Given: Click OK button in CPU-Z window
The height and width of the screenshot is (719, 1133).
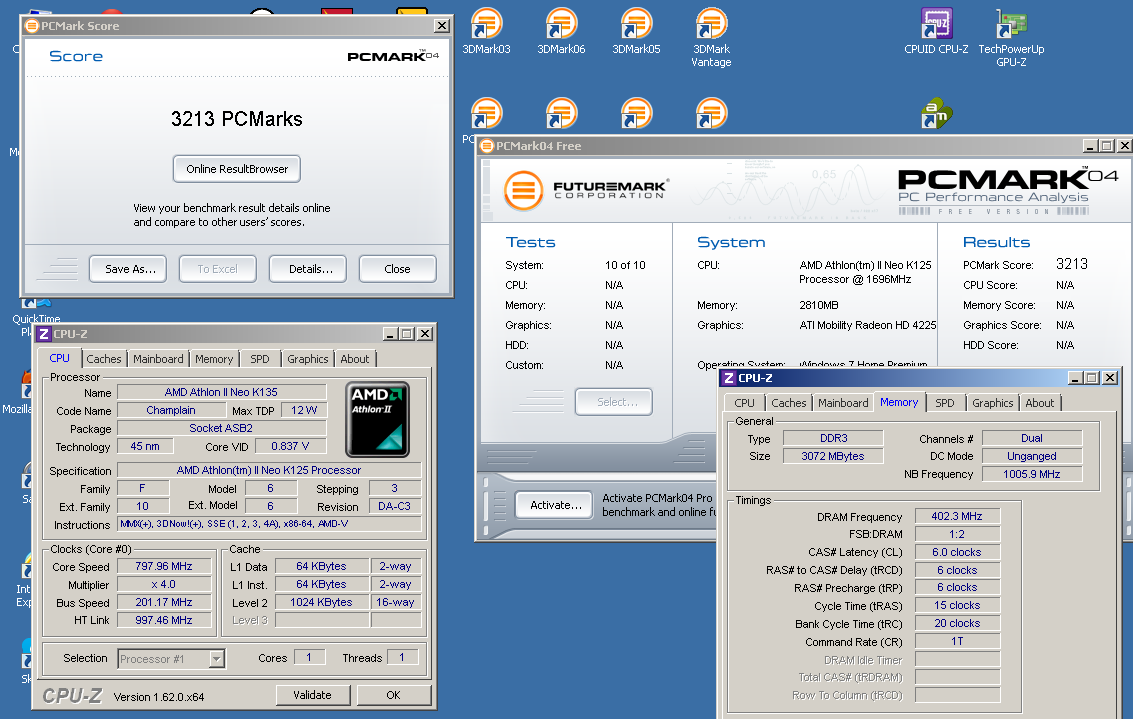Looking at the screenshot, I should (394, 695).
